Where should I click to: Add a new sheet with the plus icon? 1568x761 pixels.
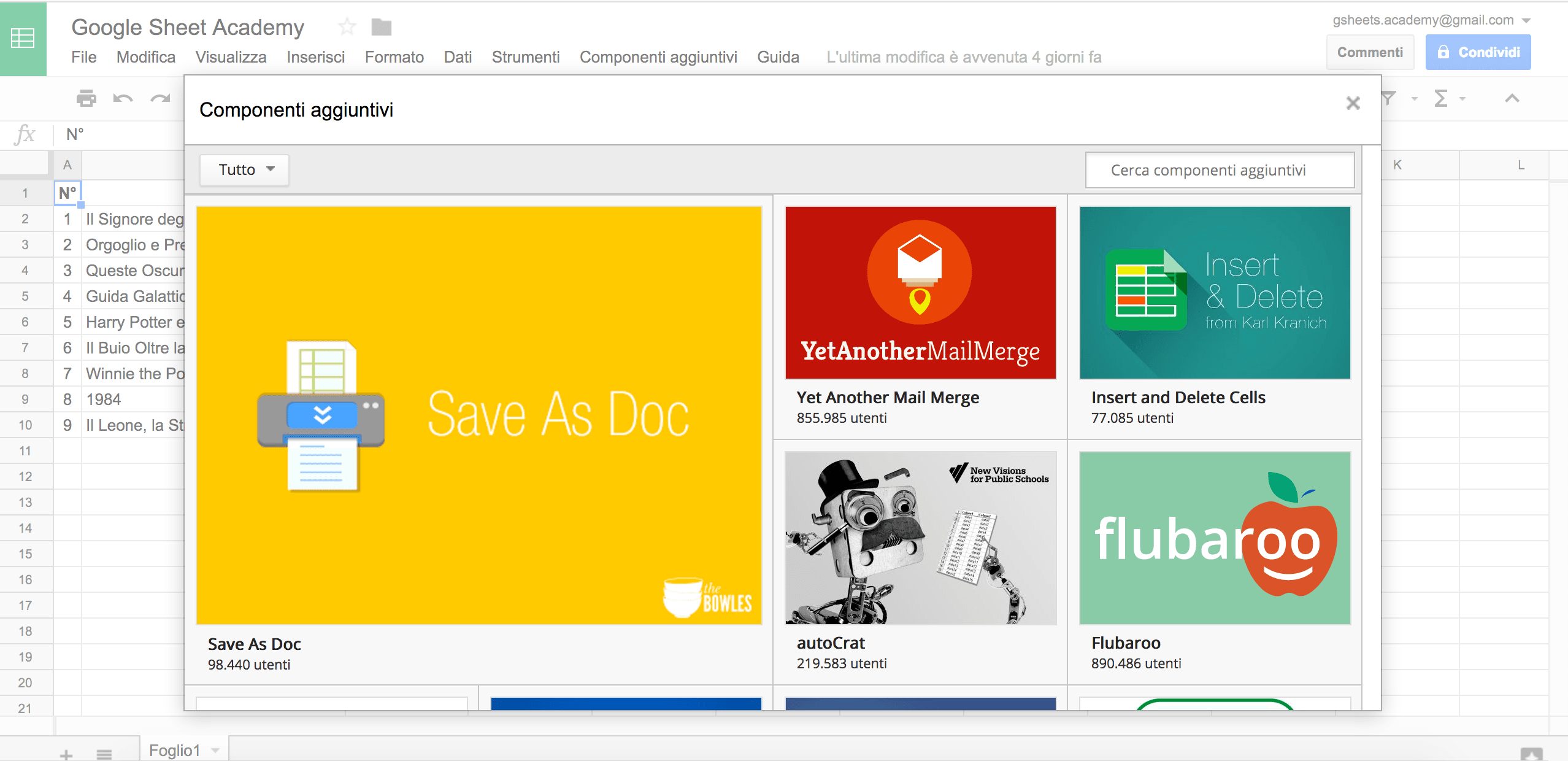pos(66,754)
